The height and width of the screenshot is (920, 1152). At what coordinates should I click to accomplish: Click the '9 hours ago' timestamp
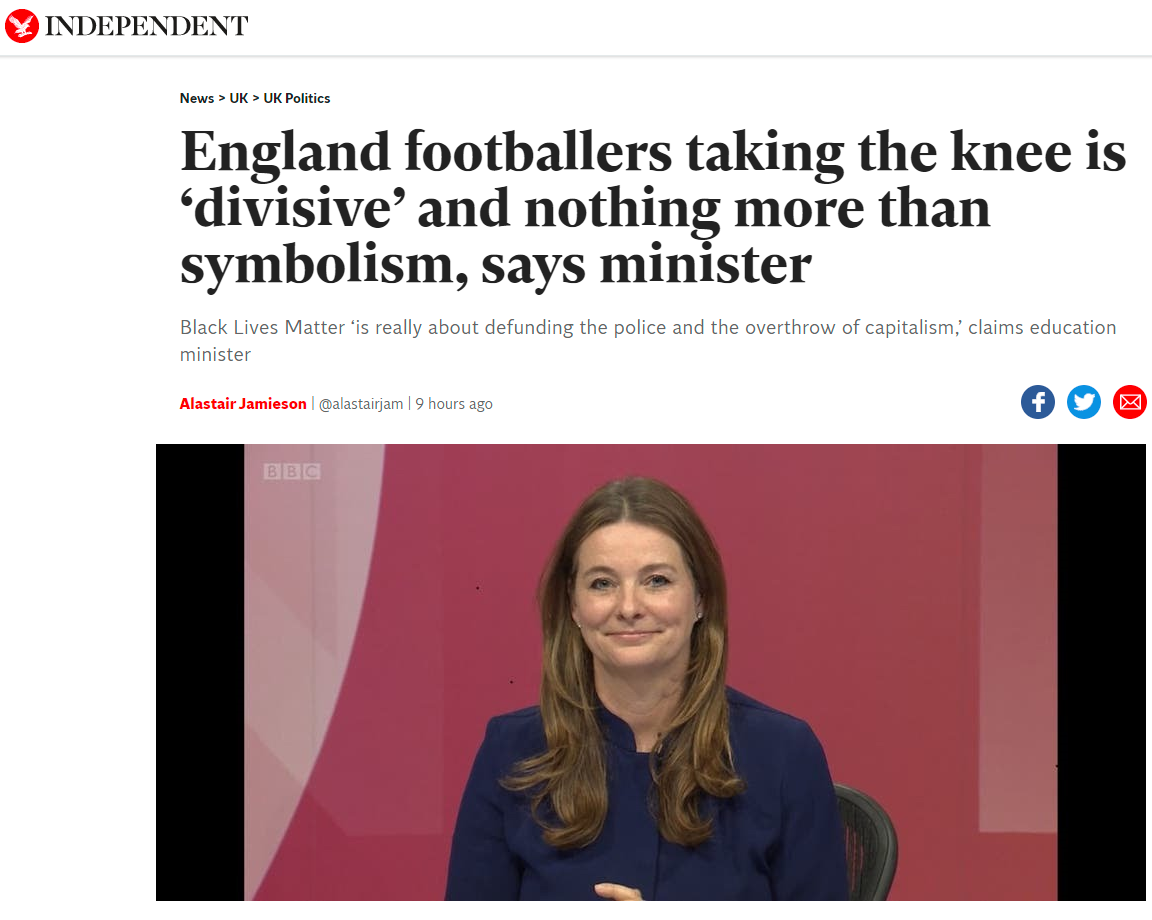click(454, 404)
